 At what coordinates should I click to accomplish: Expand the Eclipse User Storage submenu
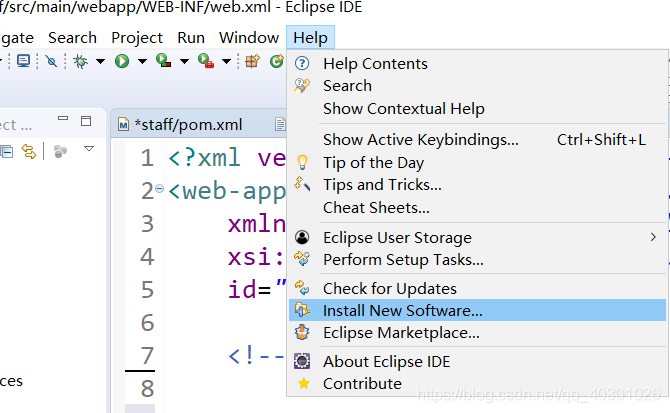point(477,237)
